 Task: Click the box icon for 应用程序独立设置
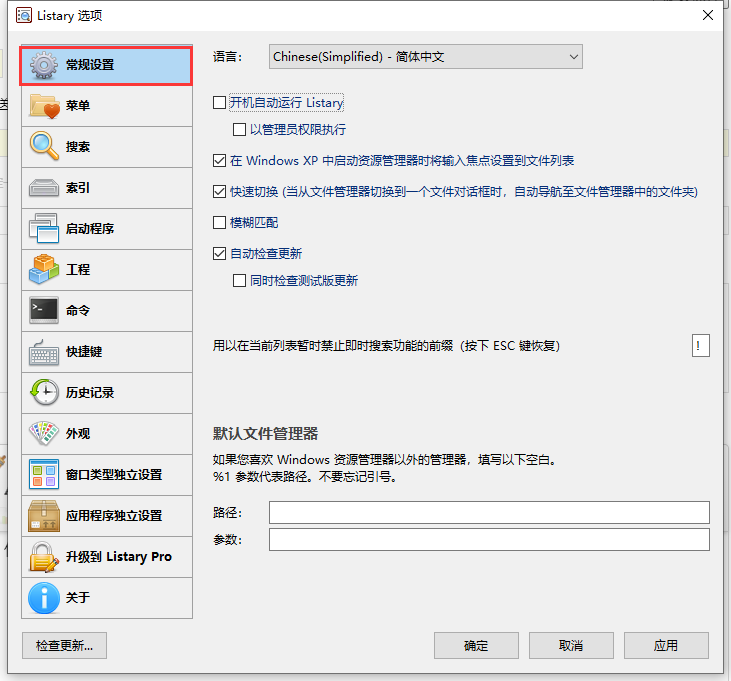click(x=44, y=516)
